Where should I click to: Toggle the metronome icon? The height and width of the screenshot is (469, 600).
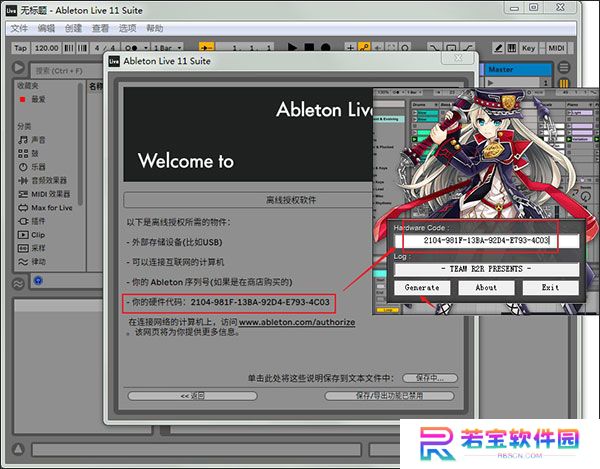(132, 48)
